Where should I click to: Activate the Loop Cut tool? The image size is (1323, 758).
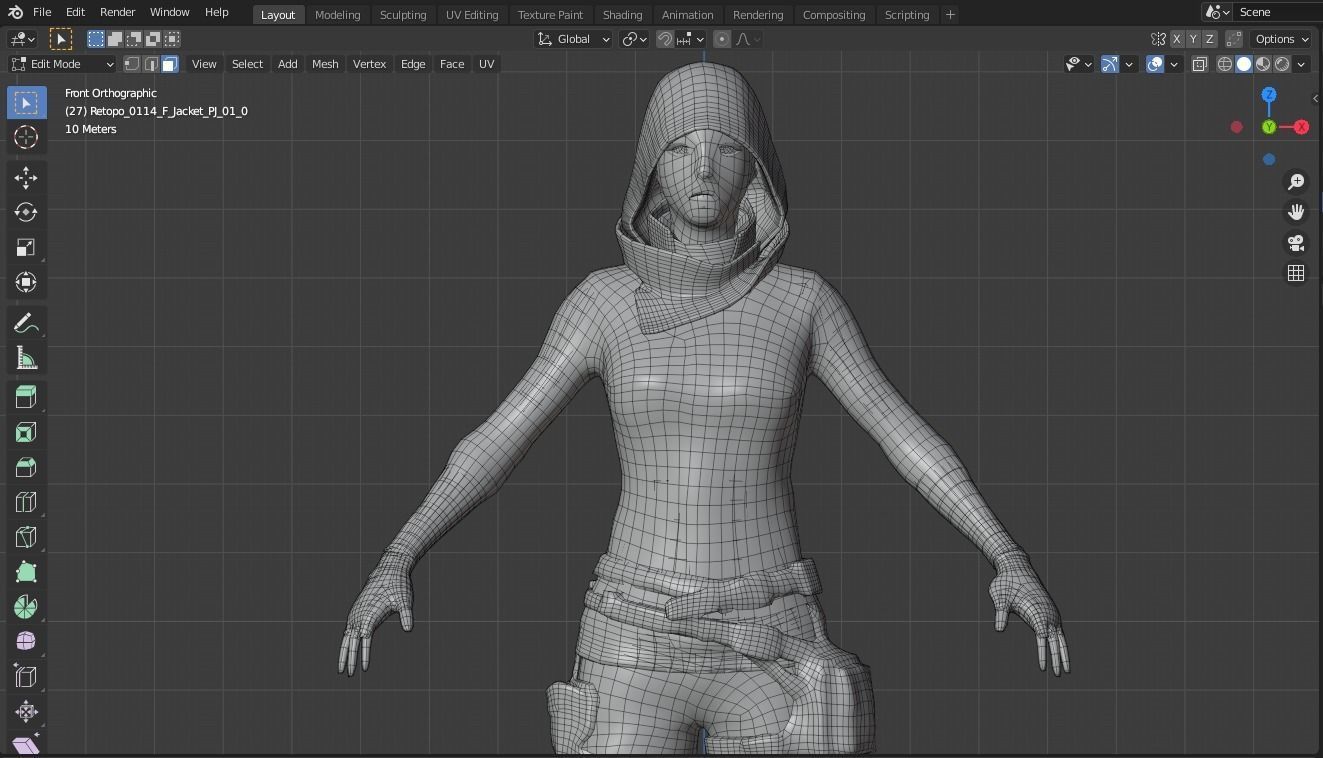pos(25,502)
